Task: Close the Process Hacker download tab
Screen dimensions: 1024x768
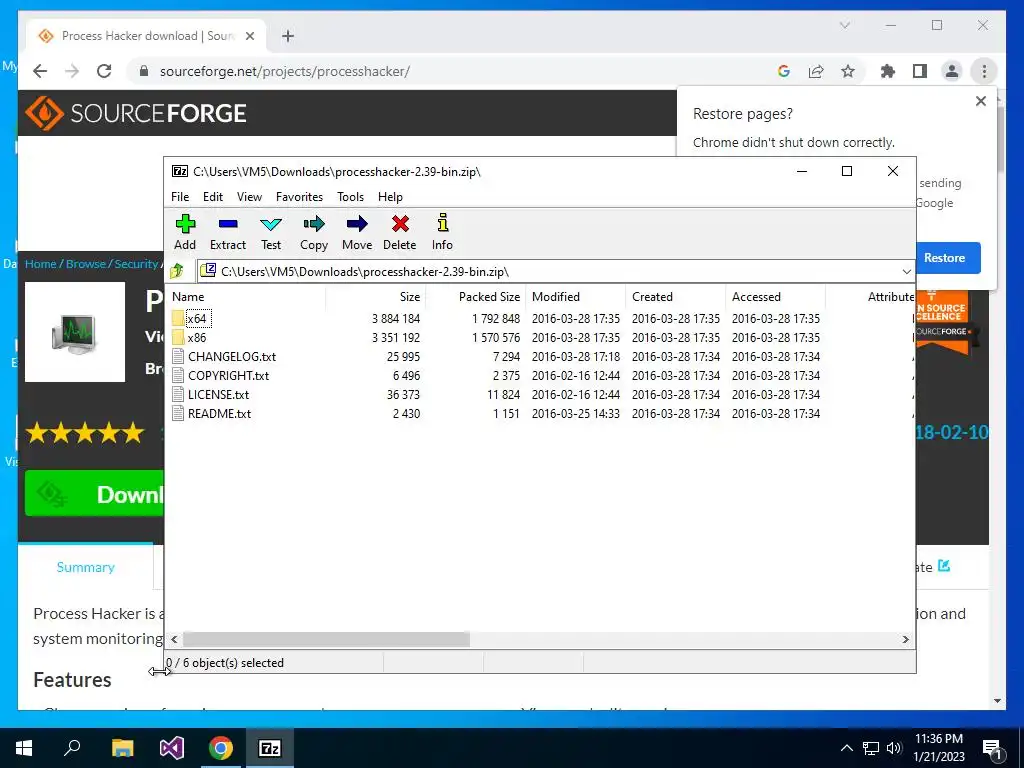Action: pos(250,36)
